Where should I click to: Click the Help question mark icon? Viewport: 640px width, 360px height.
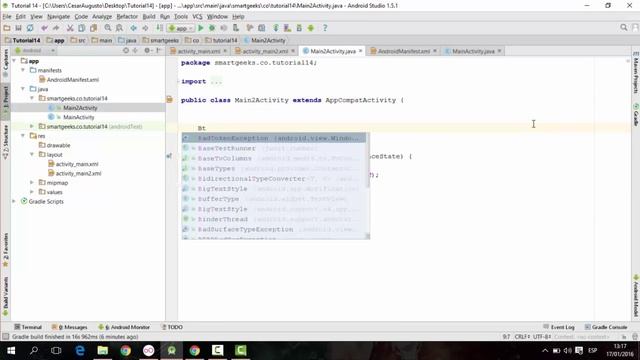click(x=325, y=28)
